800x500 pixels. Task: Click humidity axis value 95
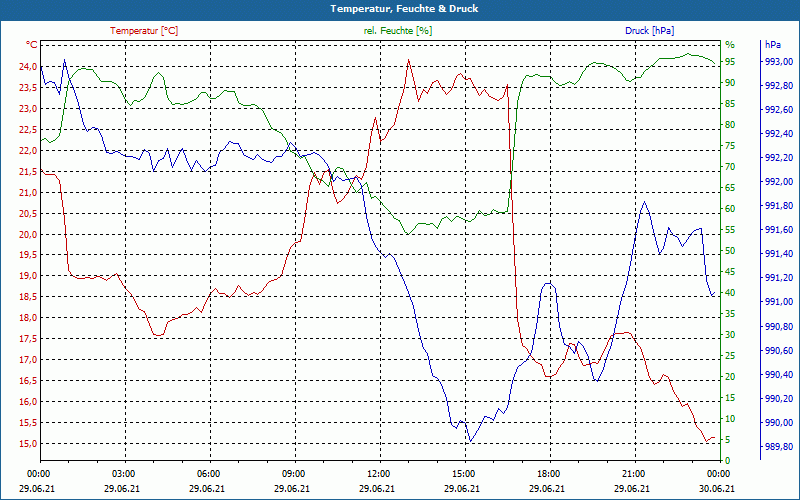(x=730, y=62)
